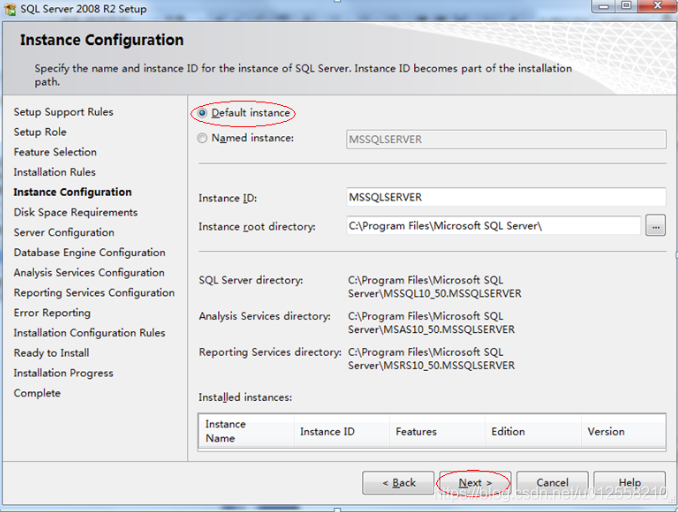
Task: Click Feature Selection step
Action: pyautogui.click(x=55, y=152)
